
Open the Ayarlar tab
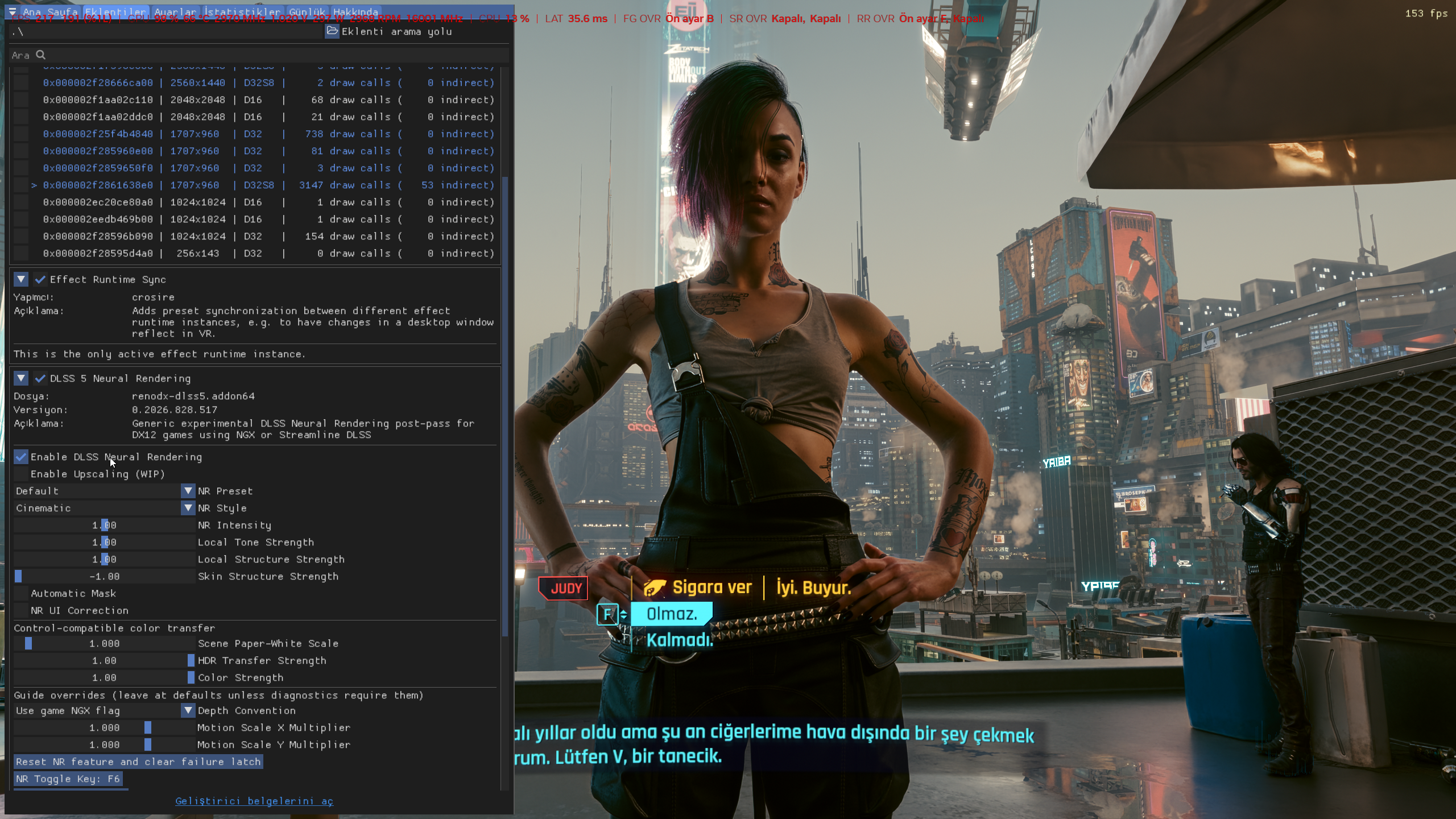175,12
